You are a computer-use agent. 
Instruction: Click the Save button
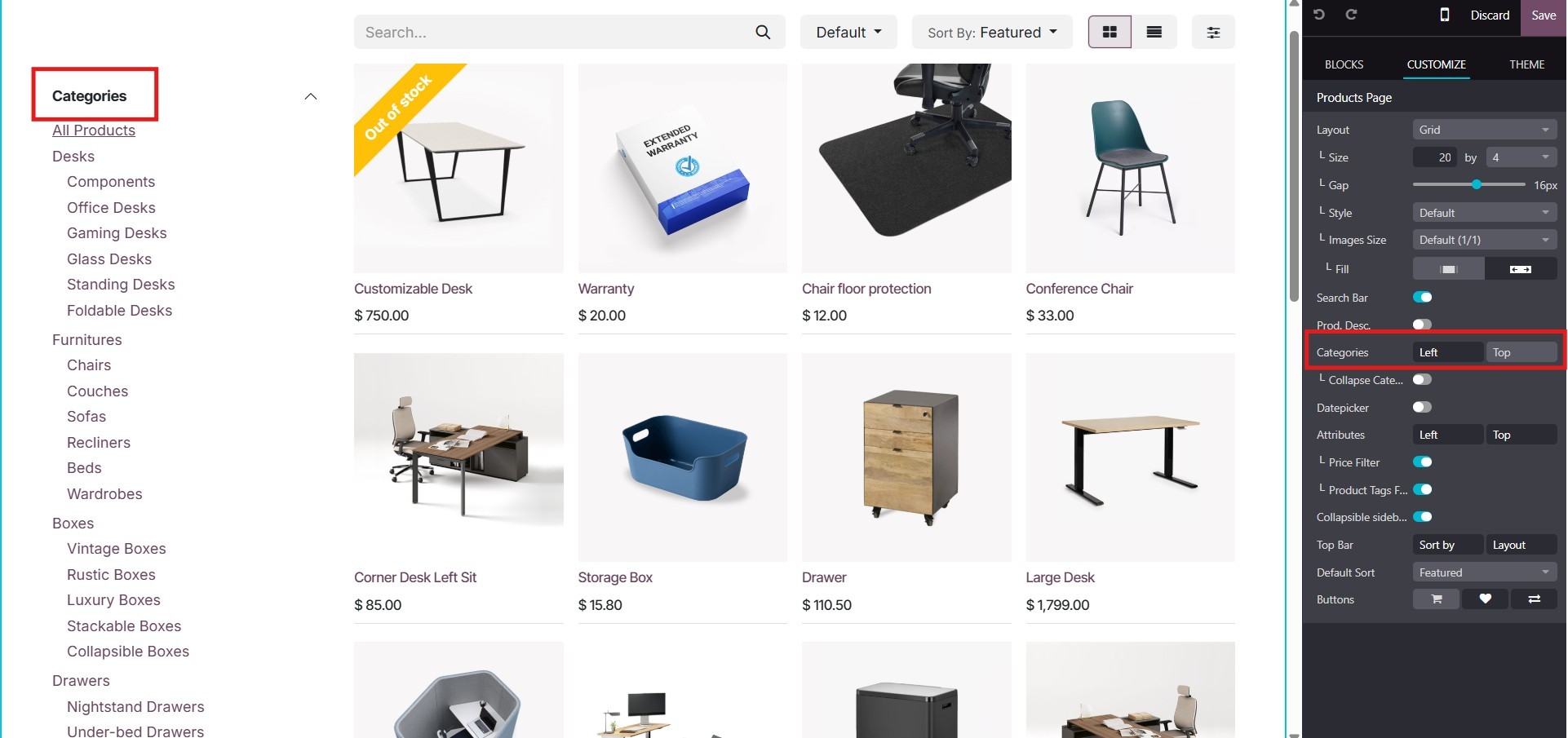[1544, 15]
